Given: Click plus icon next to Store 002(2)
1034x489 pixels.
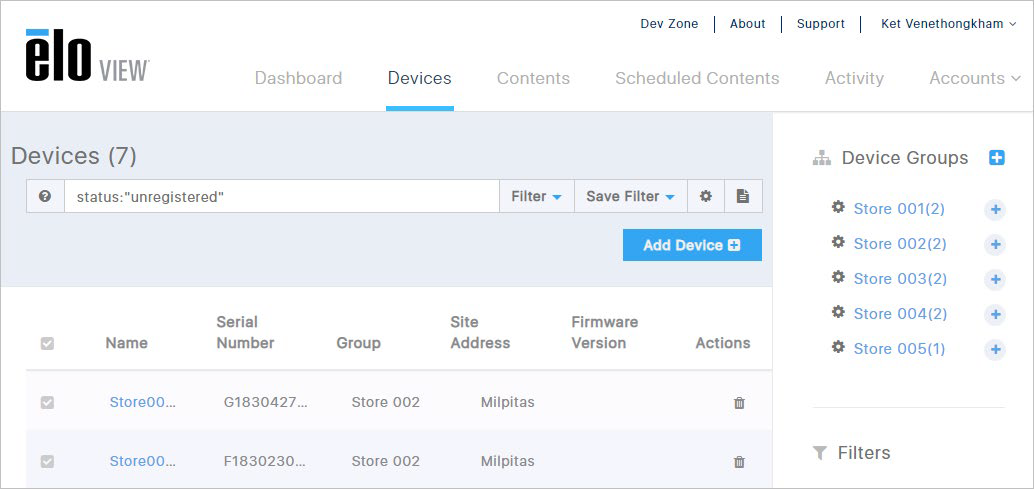Looking at the screenshot, I should [995, 245].
